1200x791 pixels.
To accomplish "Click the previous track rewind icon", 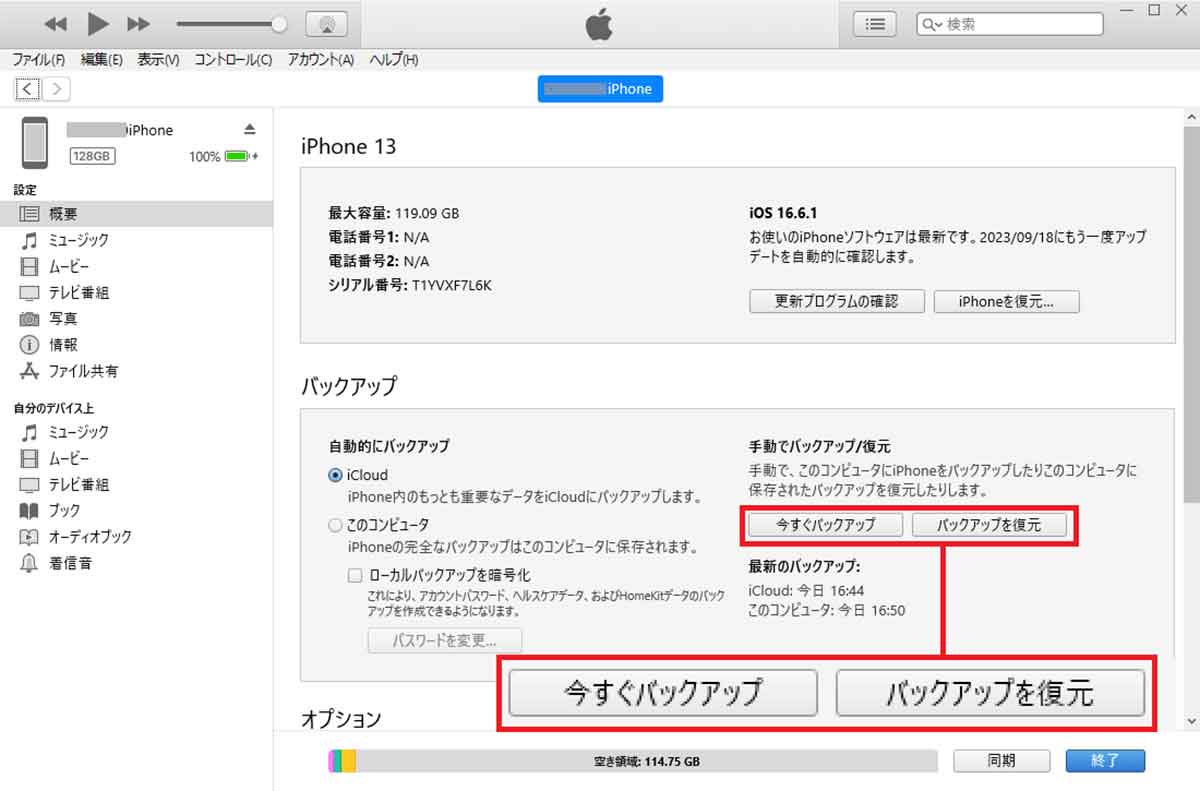I will coord(57,23).
